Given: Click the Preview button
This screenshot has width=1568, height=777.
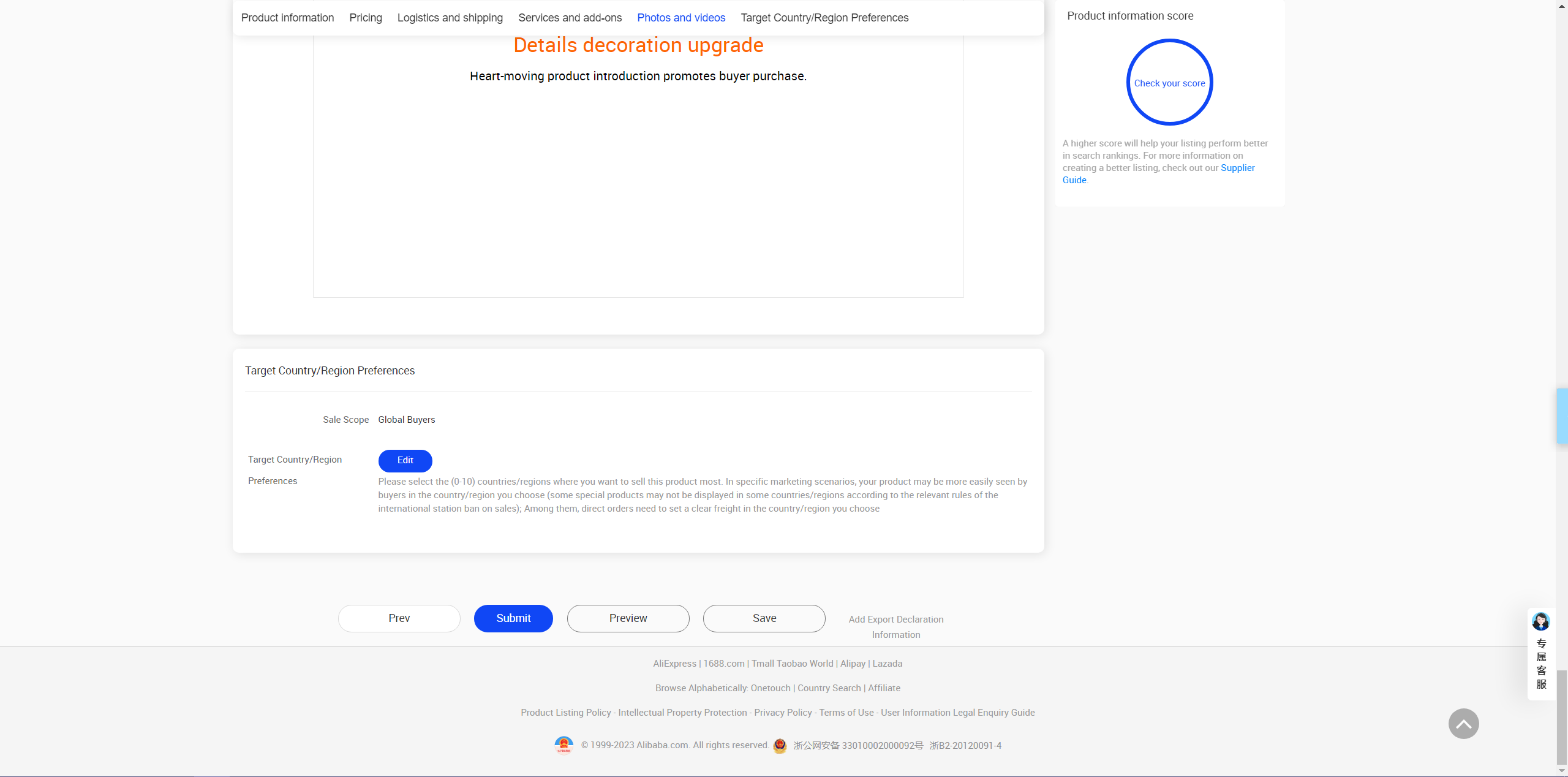Looking at the screenshot, I should pyautogui.click(x=628, y=618).
